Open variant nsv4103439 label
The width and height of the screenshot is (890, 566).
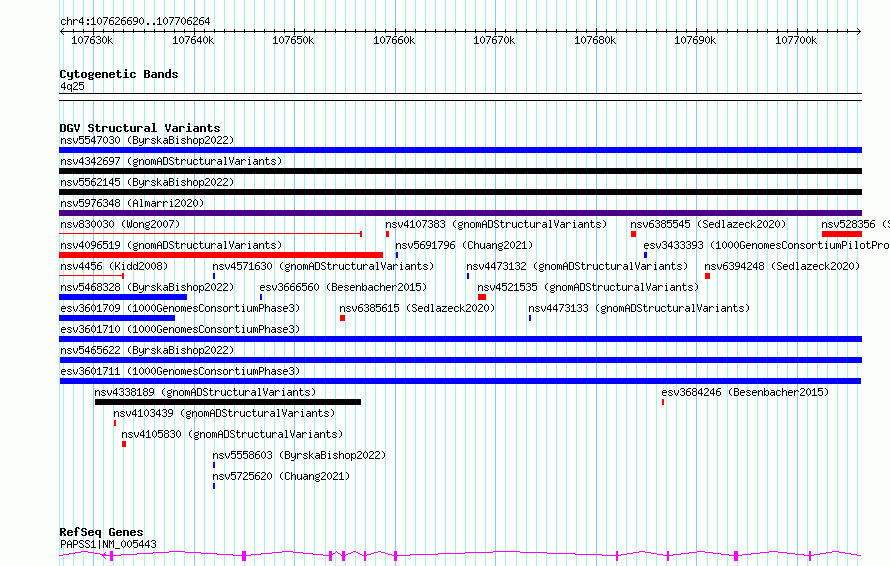click(224, 413)
